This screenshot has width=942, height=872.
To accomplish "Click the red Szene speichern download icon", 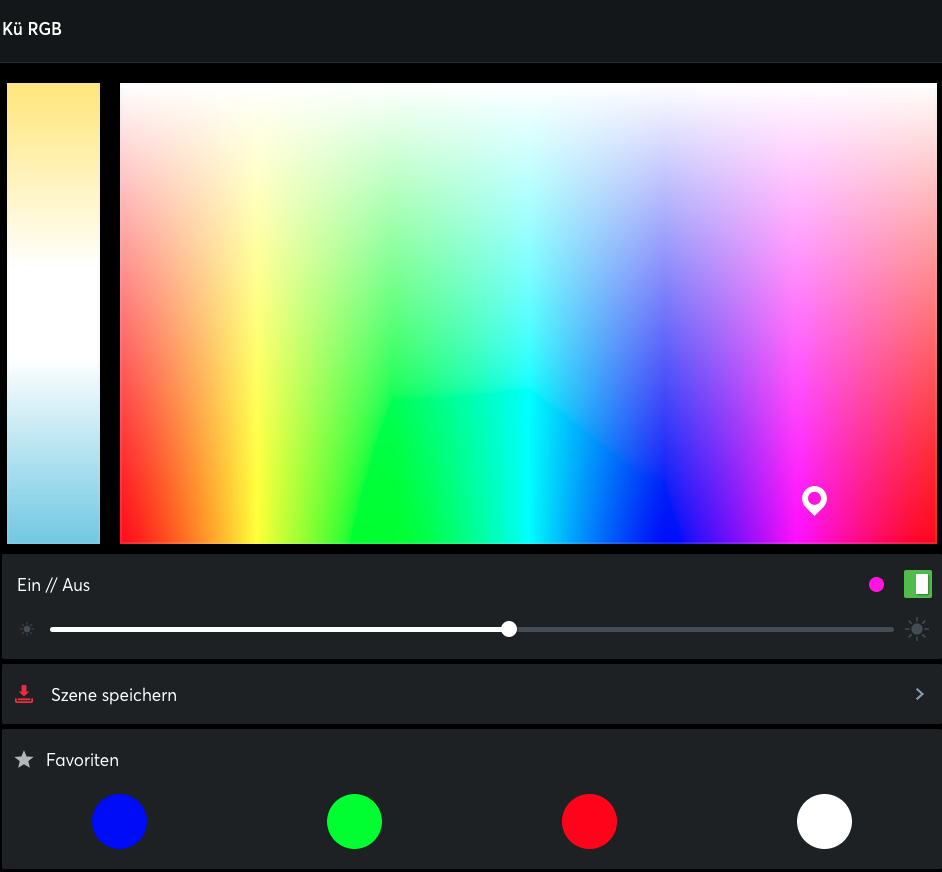I will coord(24,694).
